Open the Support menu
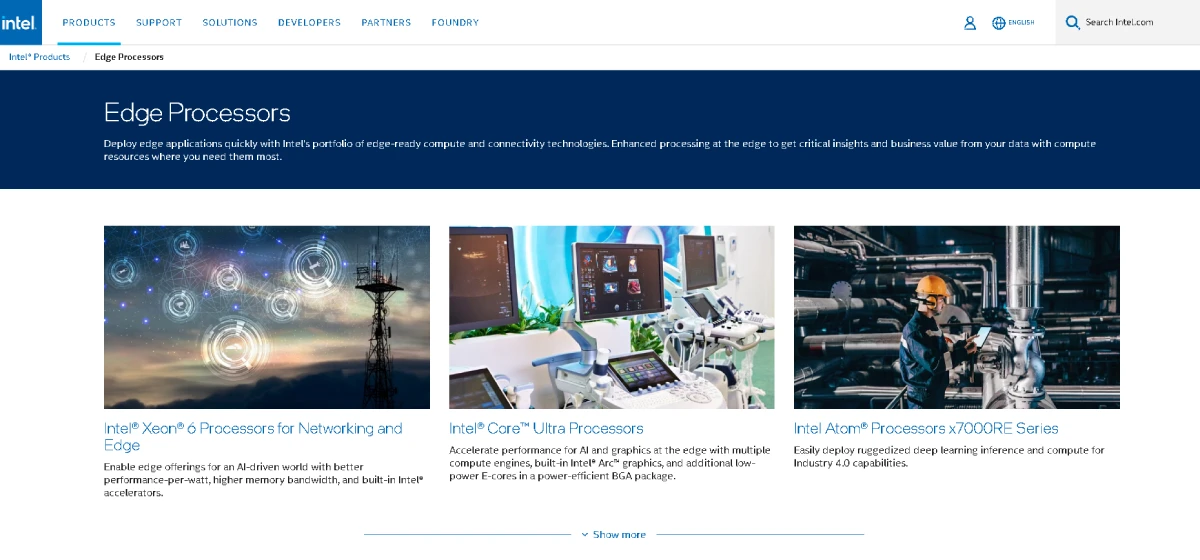This screenshot has width=1200, height=560. click(x=159, y=22)
